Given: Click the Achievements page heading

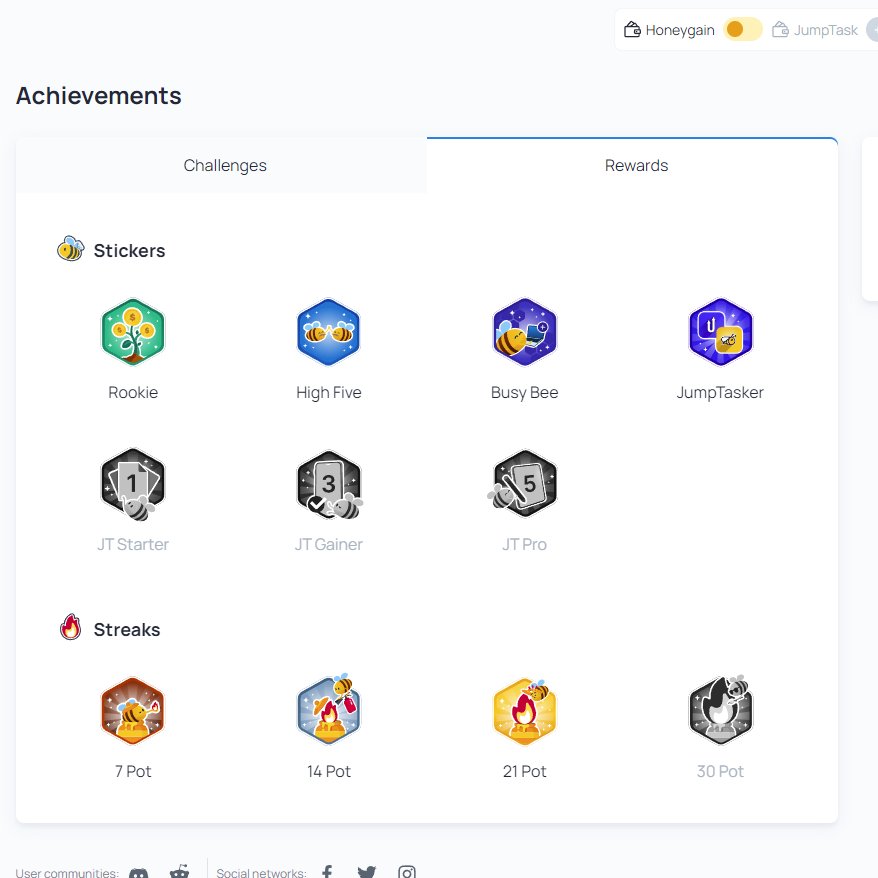Looking at the screenshot, I should (99, 95).
